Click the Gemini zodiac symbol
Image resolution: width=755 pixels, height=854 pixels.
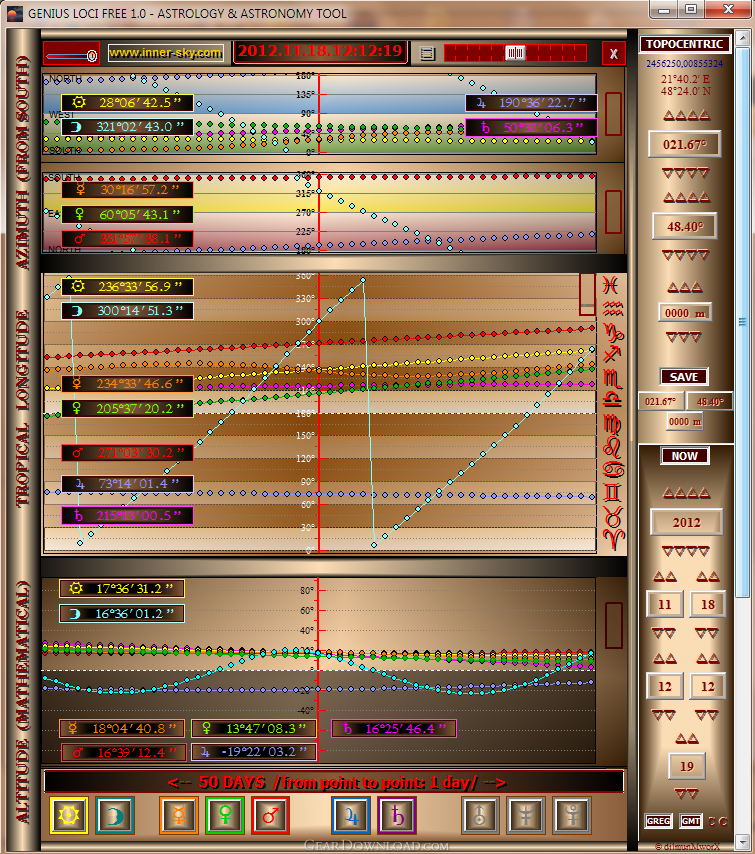tap(613, 493)
